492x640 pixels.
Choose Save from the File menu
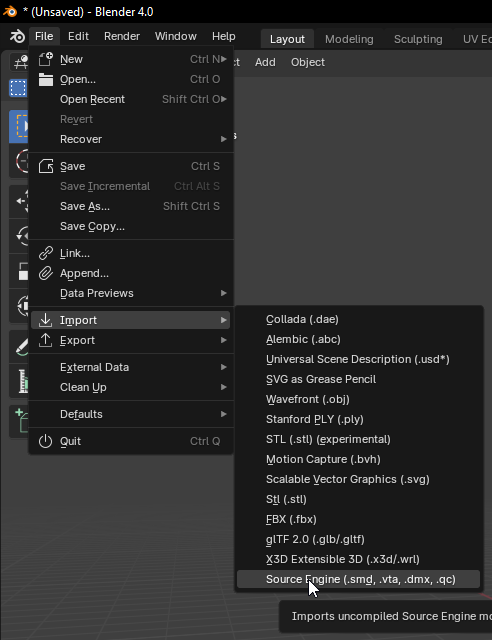click(x=131, y=166)
